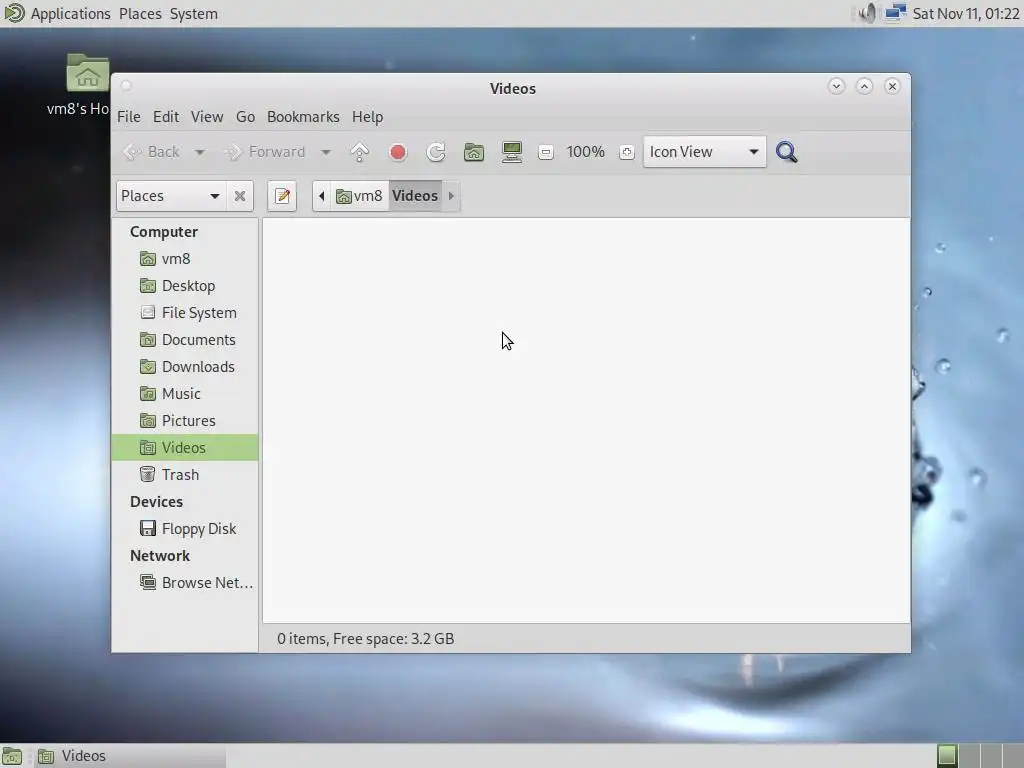
Task: Open the Edit menu
Action: (166, 117)
